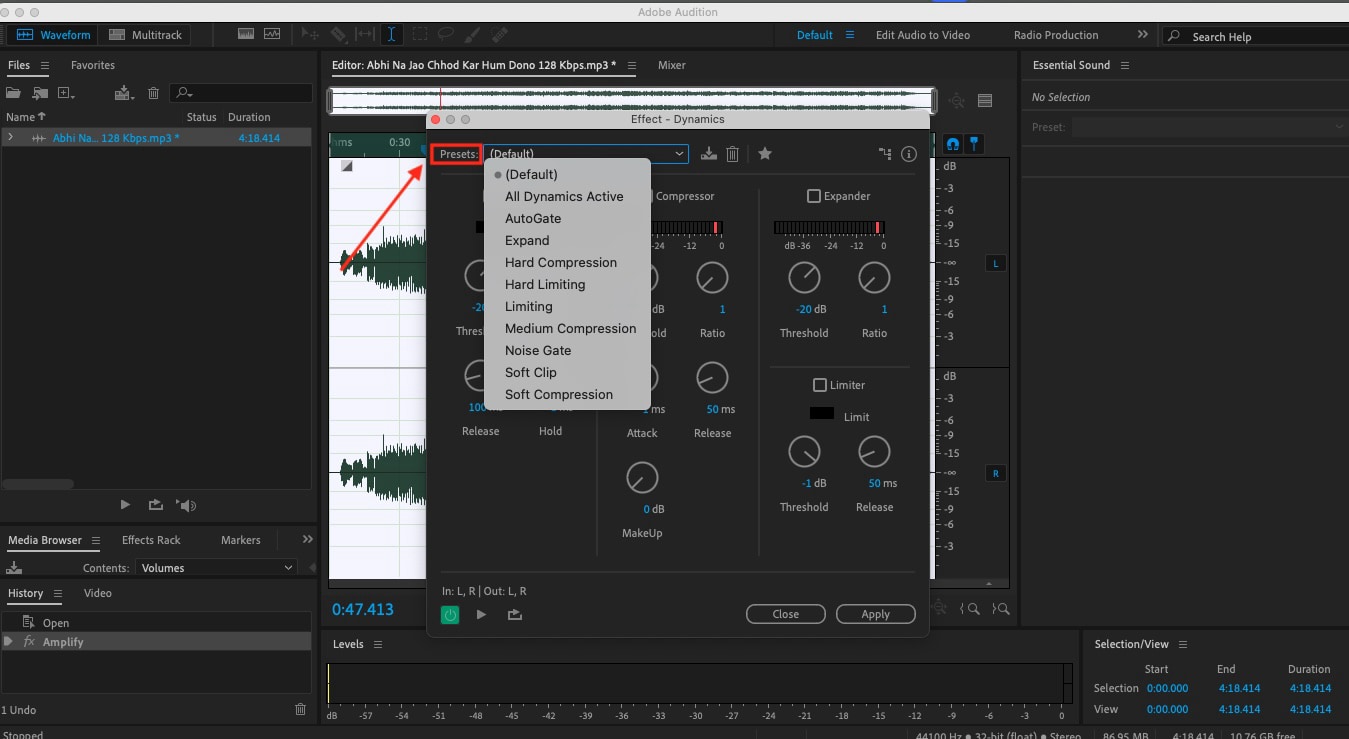The width and height of the screenshot is (1349, 739).
Task: Show more panels chevron beside Markers
Action: pos(307,539)
